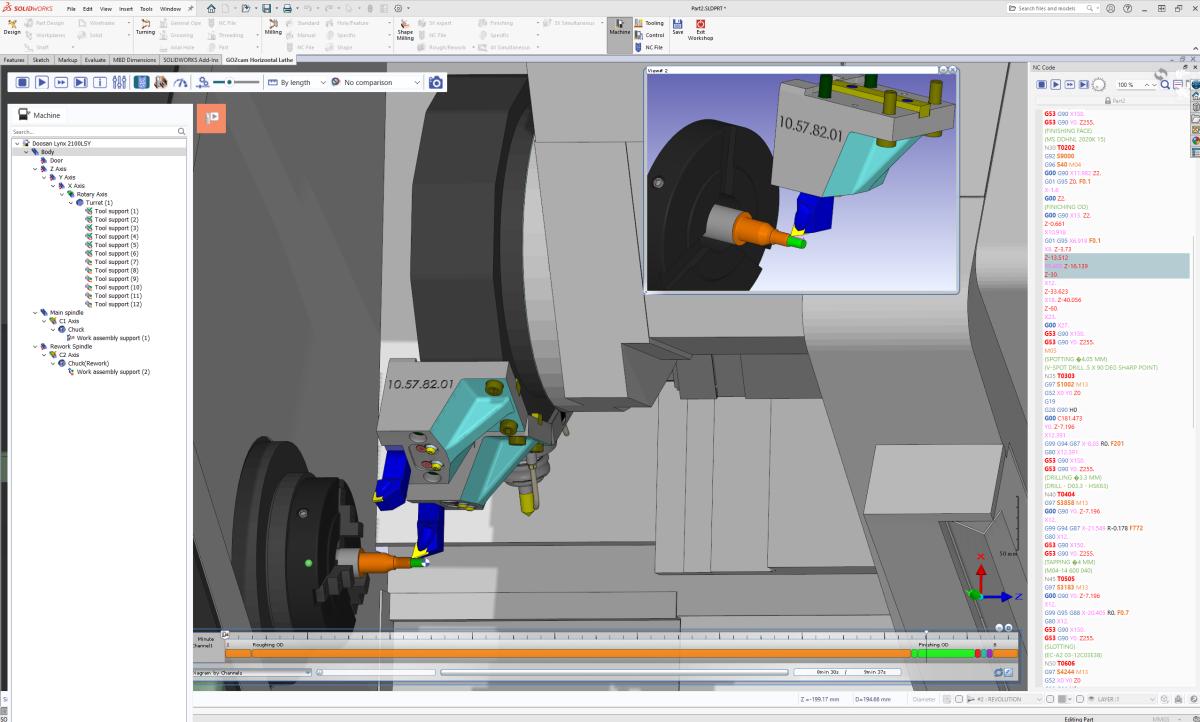This screenshot has width=1200, height=722.
Task: Adjust the simulation speed slider
Action: pyautogui.click(x=230, y=82)
